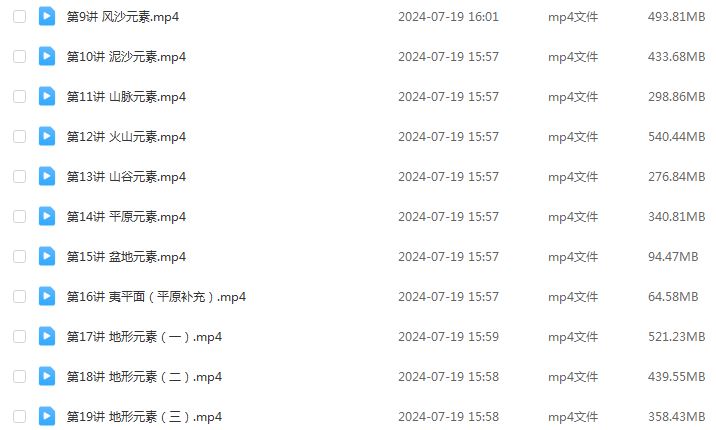Click the video icon for 第12讲 火山元素.mp4
Image resolution: width=716 pixels, height=430 pixels.
click(47, 136)
